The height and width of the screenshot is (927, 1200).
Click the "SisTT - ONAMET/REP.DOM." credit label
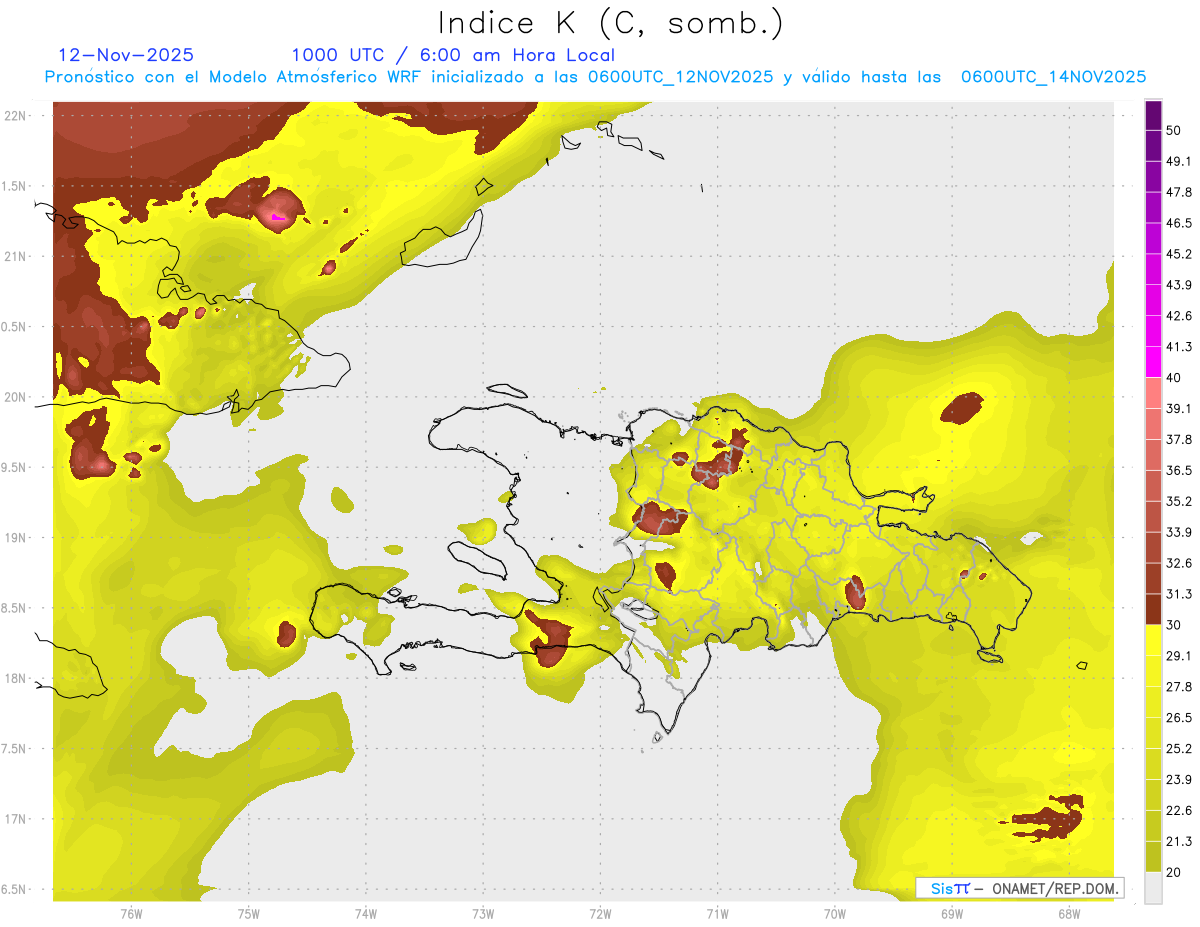coord(1020,888)
